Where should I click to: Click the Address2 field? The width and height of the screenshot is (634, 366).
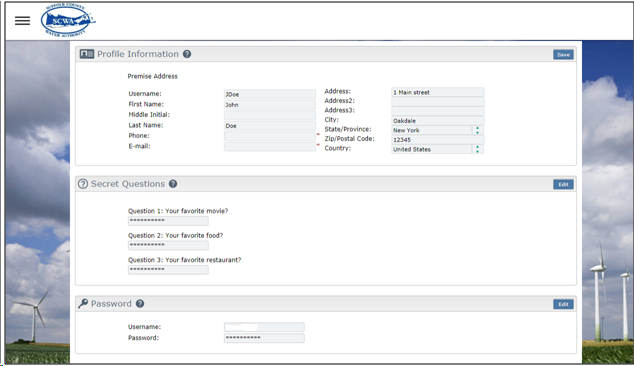(x=437, y=102)
